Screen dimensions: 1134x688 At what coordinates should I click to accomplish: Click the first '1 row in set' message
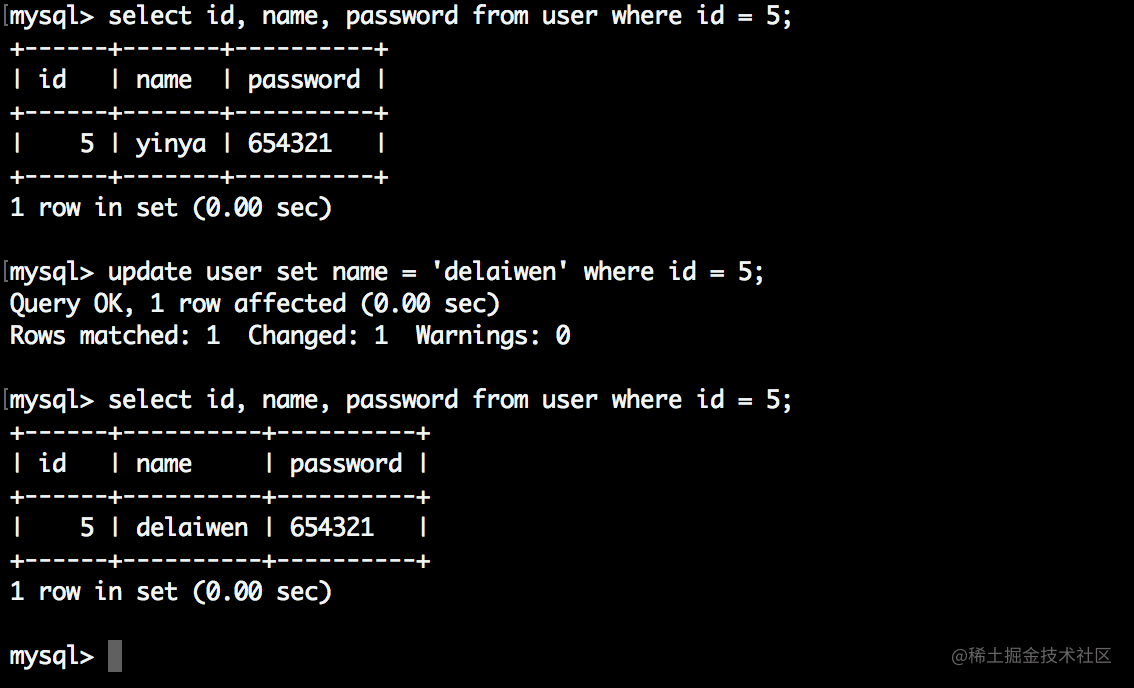(x=171, y=208)
